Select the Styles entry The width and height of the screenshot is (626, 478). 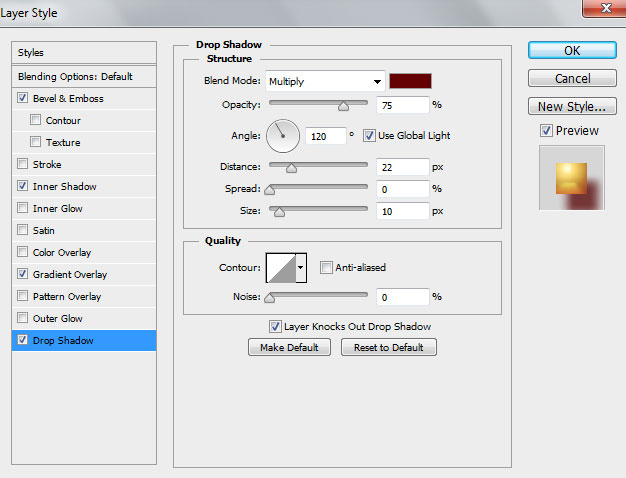pos(84,53)
